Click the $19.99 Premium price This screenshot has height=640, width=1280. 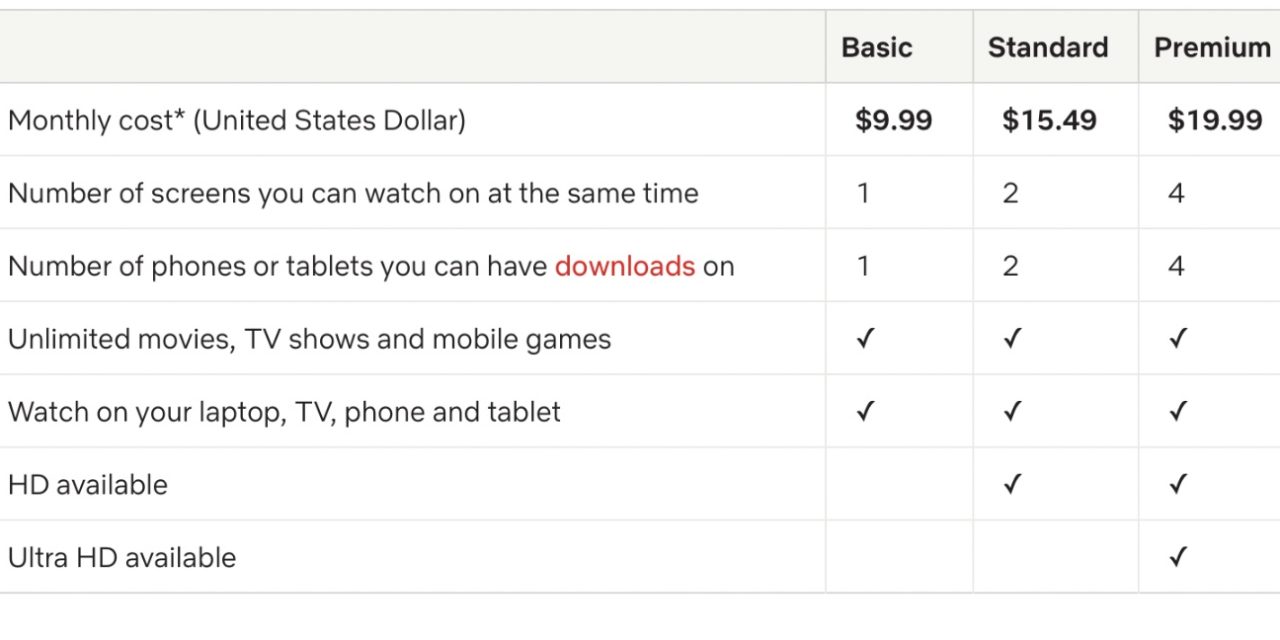click(x=1215, y=120)
